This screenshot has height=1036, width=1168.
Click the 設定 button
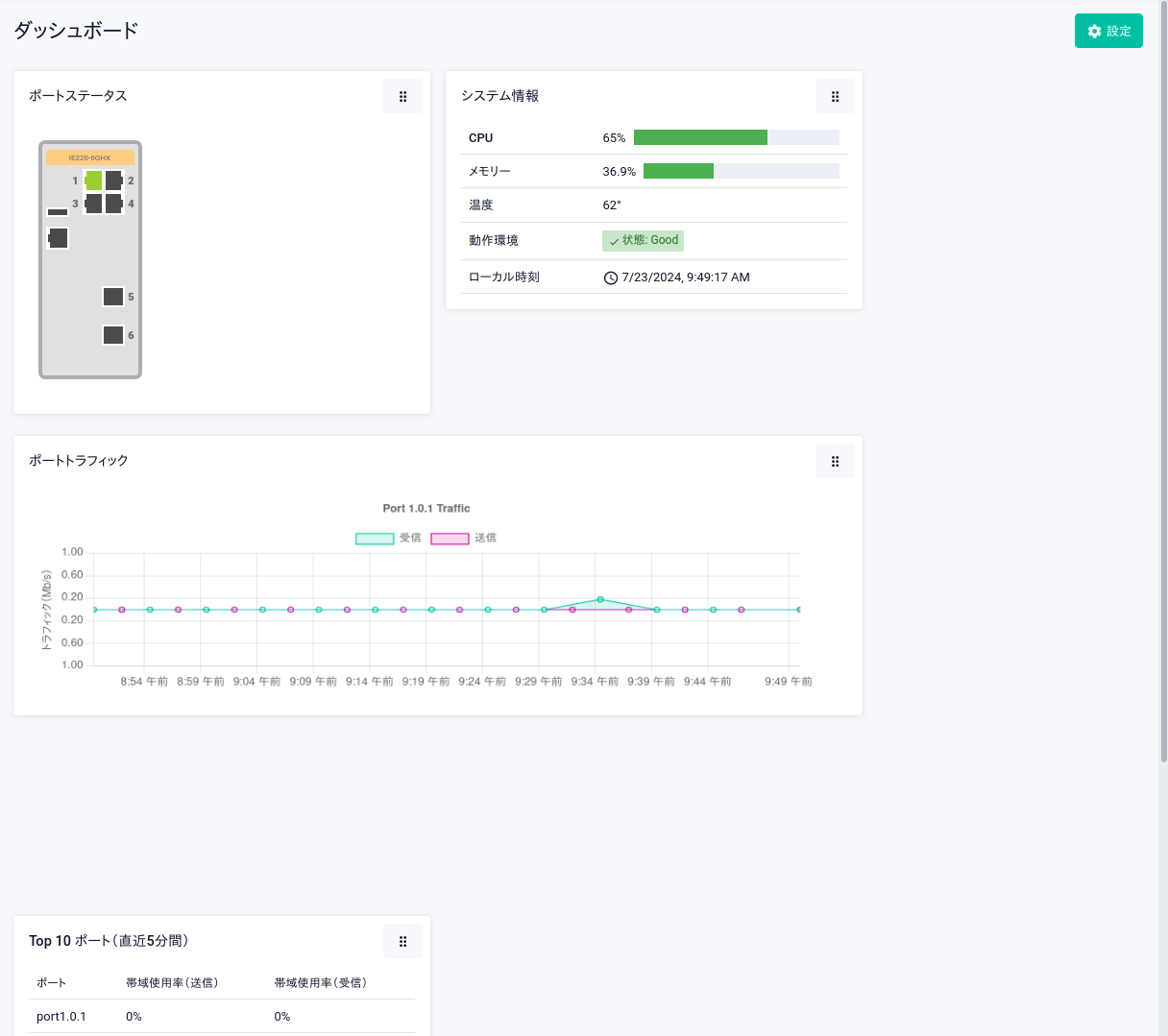click(1108, 31)
